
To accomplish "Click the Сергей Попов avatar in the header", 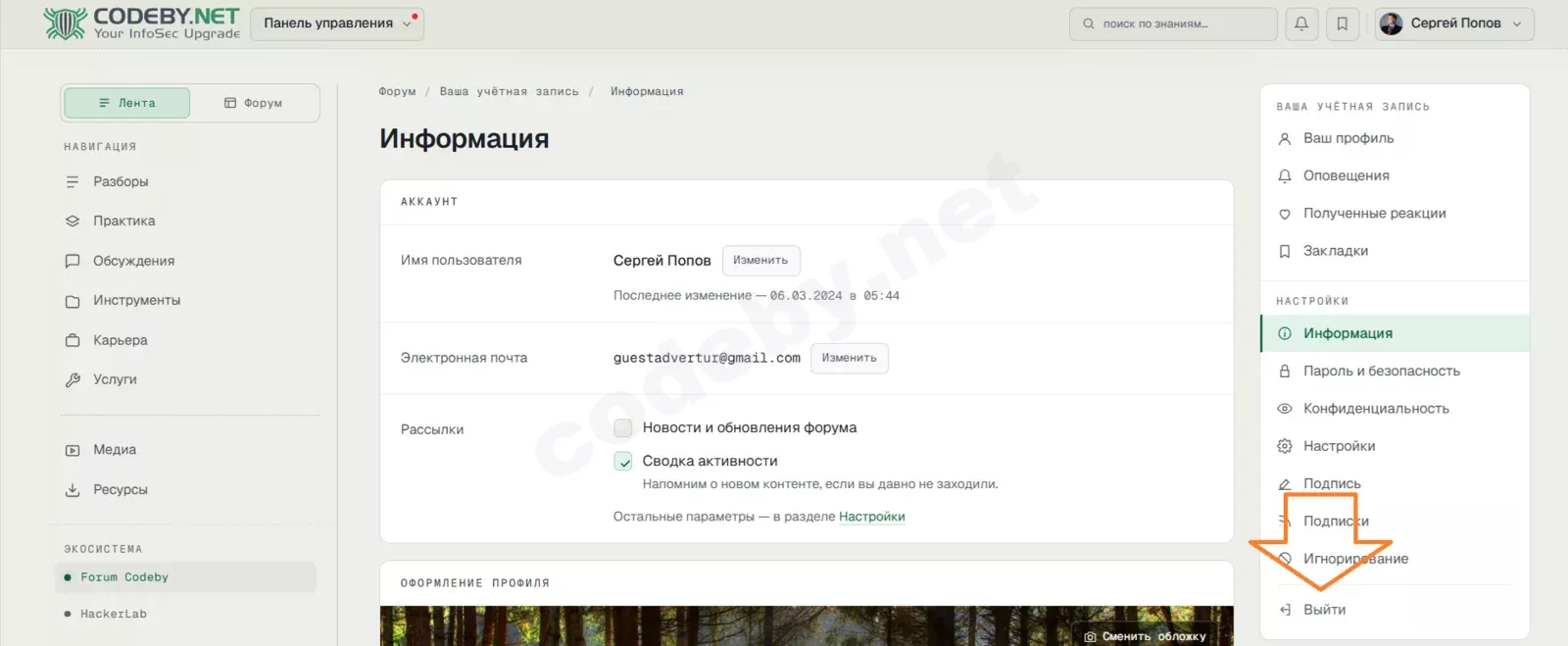I will (x=1391, y=24).
